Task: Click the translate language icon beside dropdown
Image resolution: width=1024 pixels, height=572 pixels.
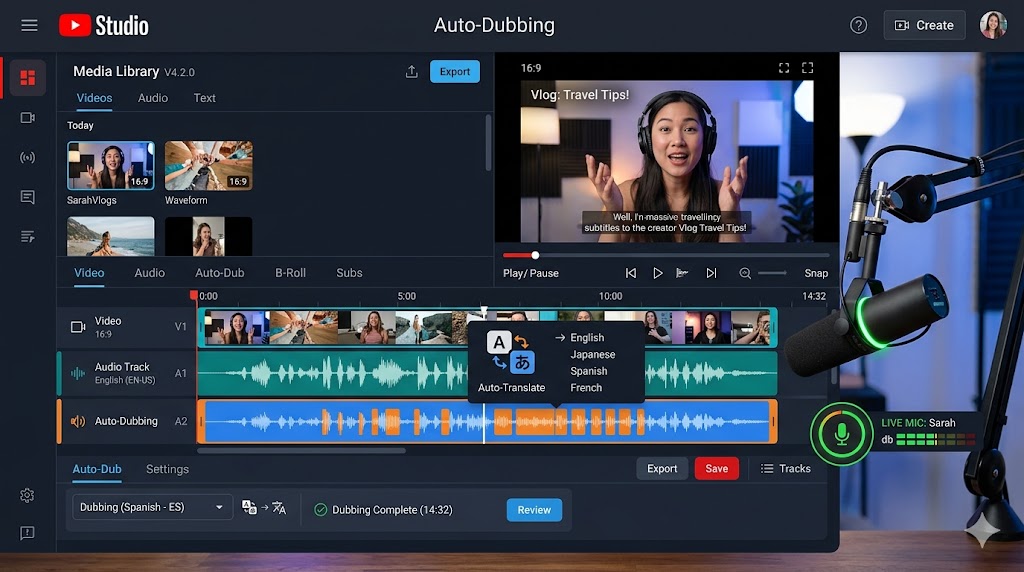Action: (x=264, y=507)
